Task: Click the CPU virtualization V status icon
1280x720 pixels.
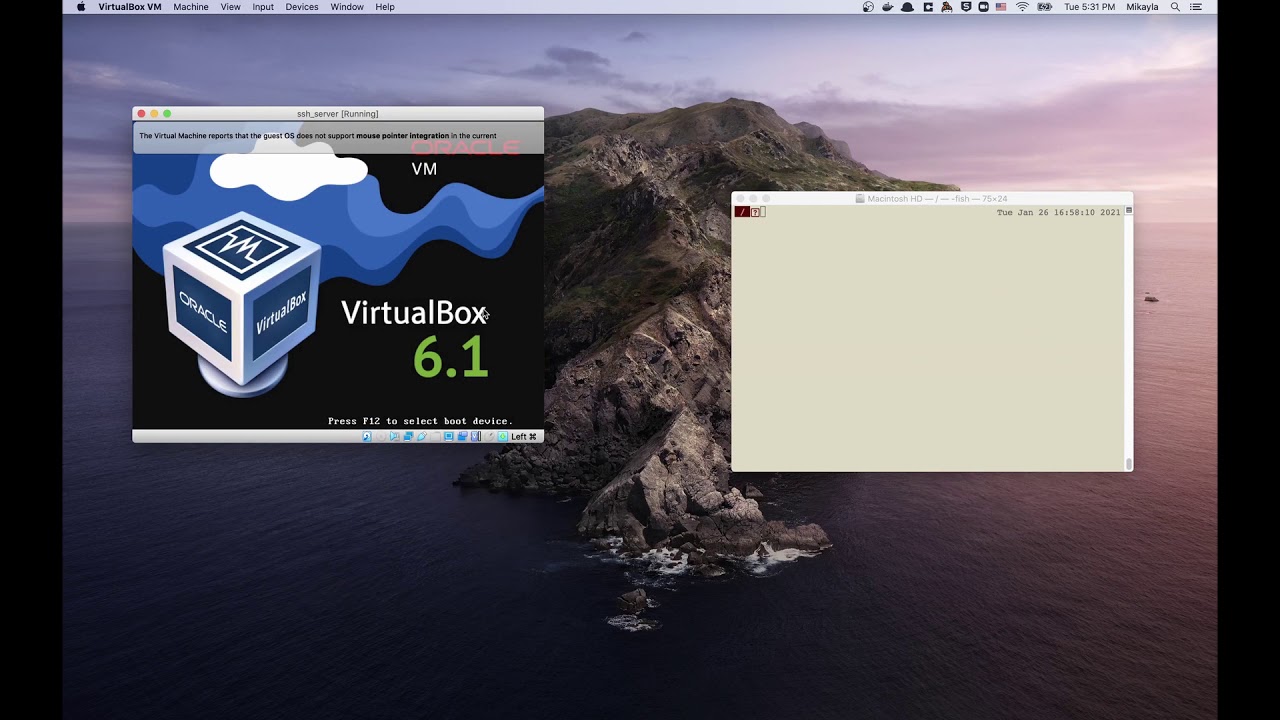Action: [x=476, y=436]
